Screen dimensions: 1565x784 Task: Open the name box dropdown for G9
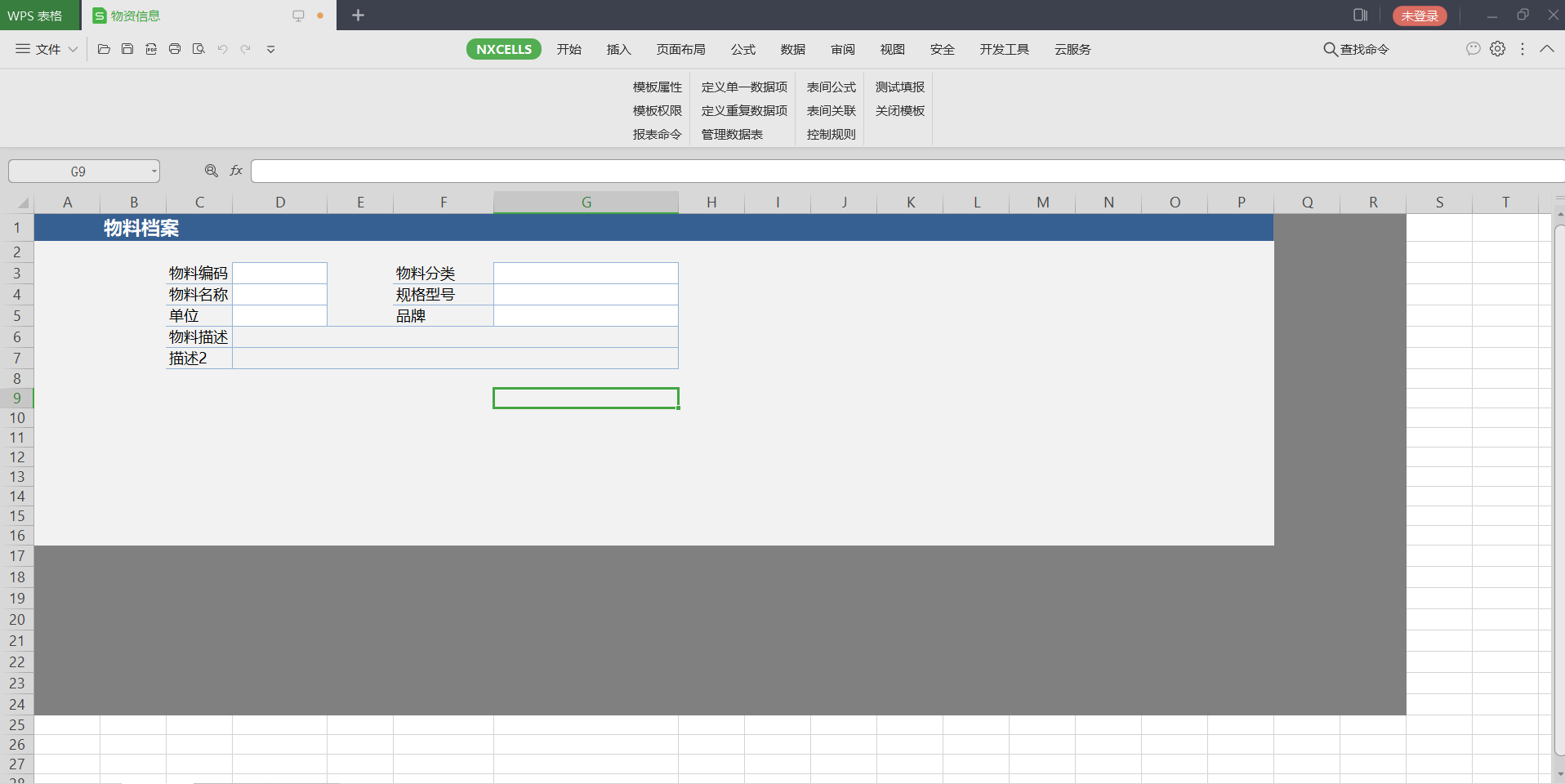[154, 171]
